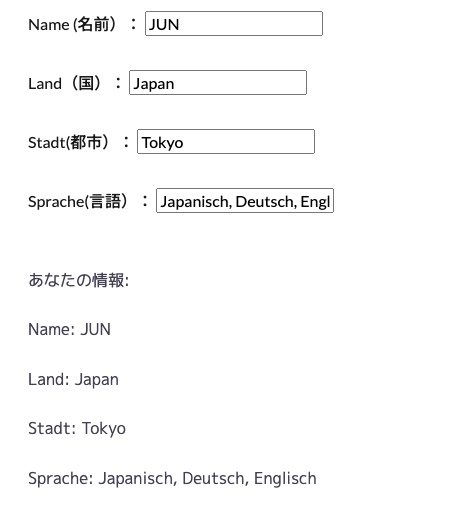Click the word Japanisch in the output line
Viewport: 462px width, 517px height.
tap(136, 479)
